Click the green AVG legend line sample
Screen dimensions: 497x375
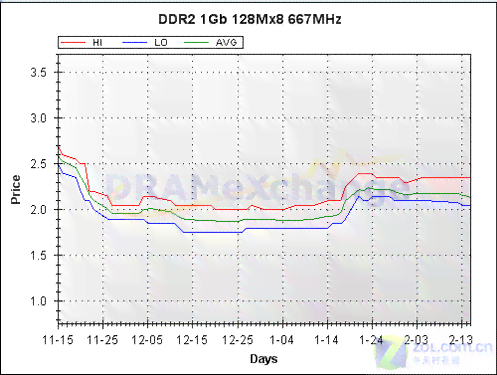(x=196, y=43)
